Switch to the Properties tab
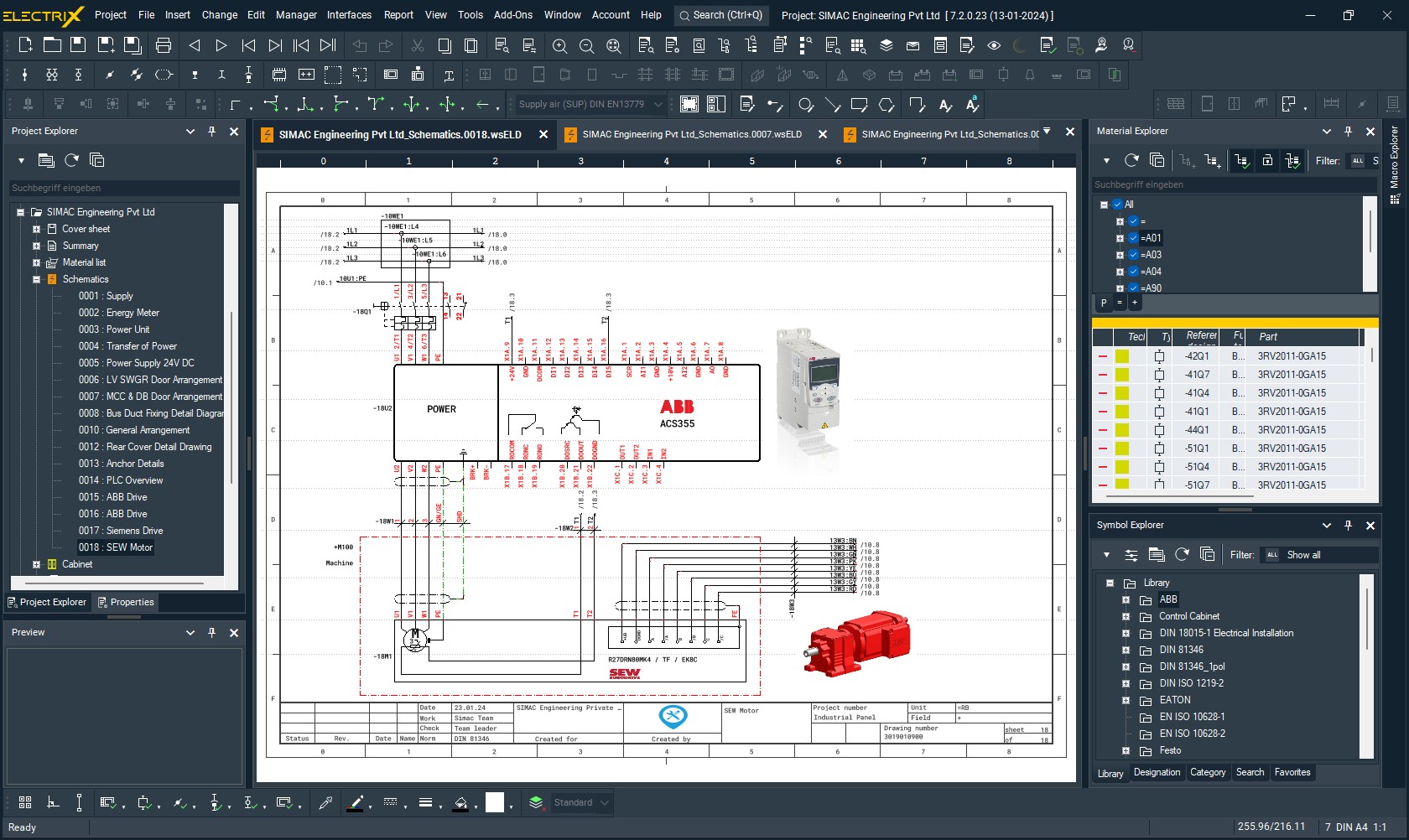The width and height of the screenshot is (1409, 840). [x=125, y=602]
